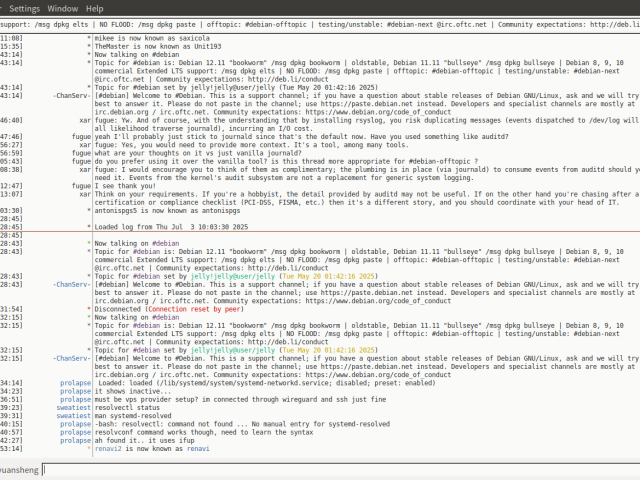Click the green jelly!jelly@user/jelly hostmask at 32:15
The width and height of the screenshot is (640, 480).
coord(233,350)
